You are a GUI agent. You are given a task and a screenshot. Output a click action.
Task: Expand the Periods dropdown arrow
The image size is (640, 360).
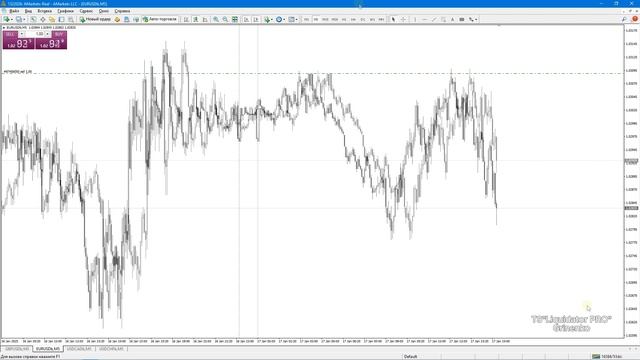click(x=284, y=19)
